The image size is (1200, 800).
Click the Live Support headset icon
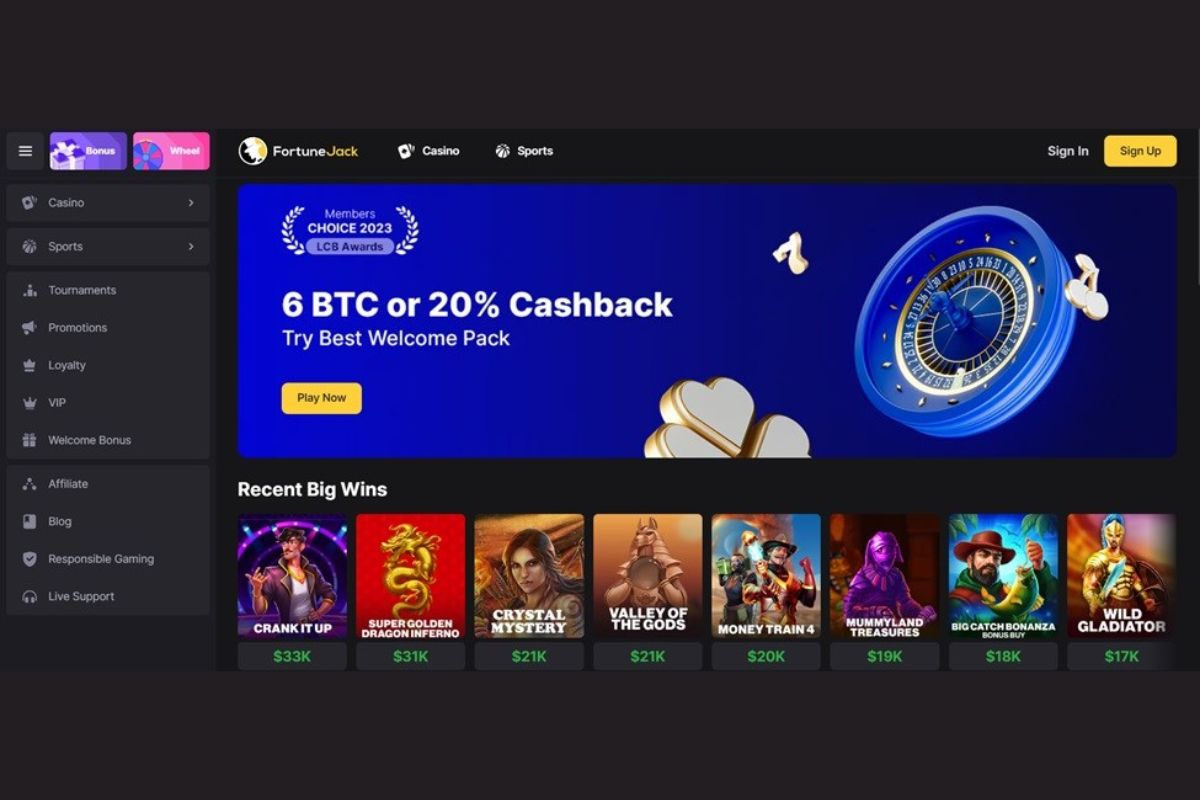[x=29, y=596]
